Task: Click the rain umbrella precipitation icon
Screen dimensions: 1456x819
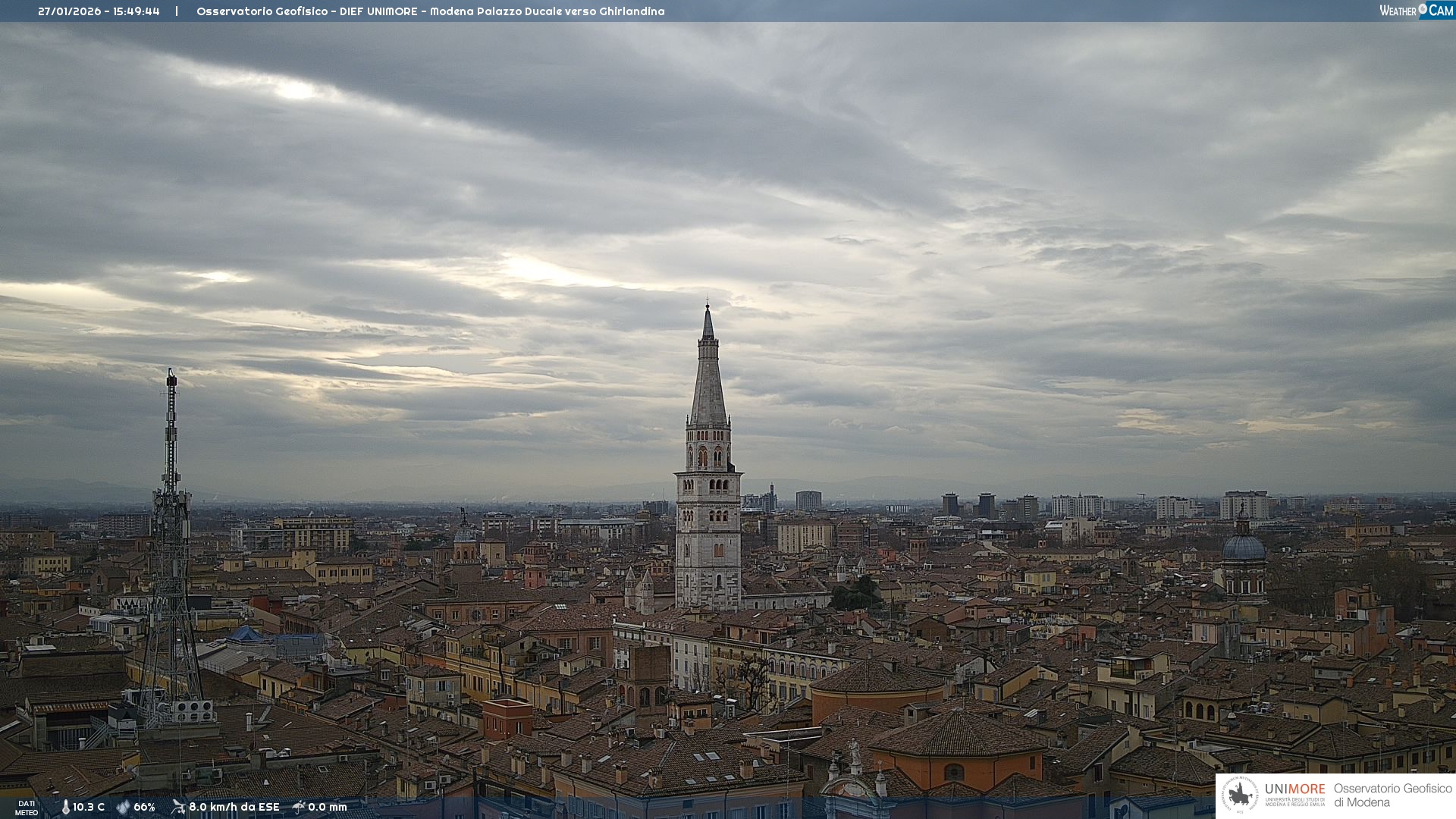Action: (x=299, y=806)
